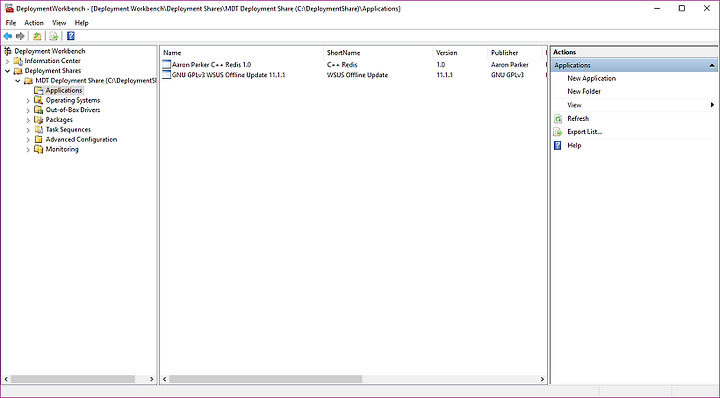Click the Deployment Shares folder icon

(18, 71)
